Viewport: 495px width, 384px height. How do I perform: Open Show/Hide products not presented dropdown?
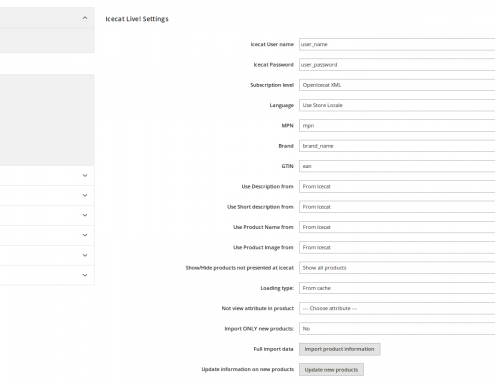(x=397, y=268)
